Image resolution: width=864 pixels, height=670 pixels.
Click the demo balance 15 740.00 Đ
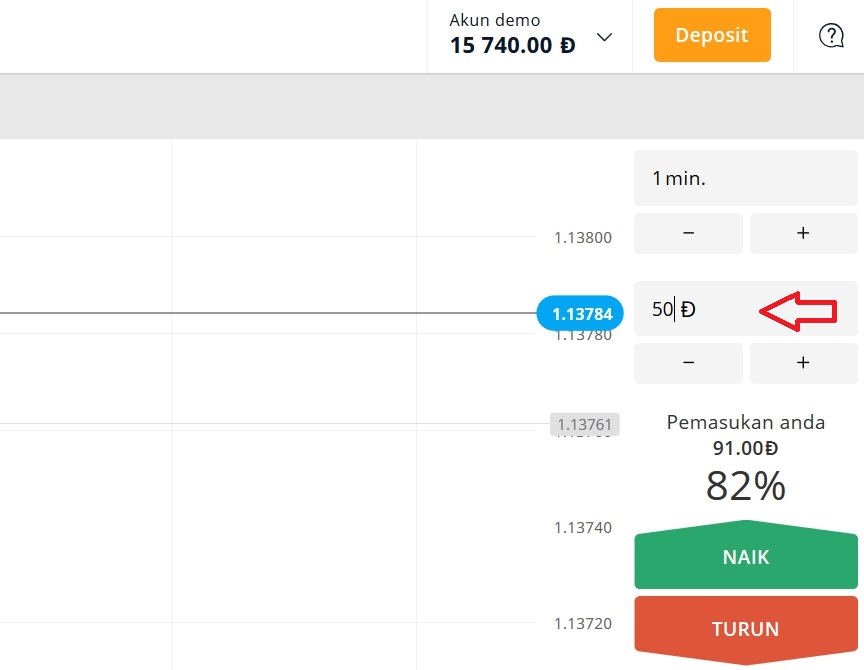(510, 45)
